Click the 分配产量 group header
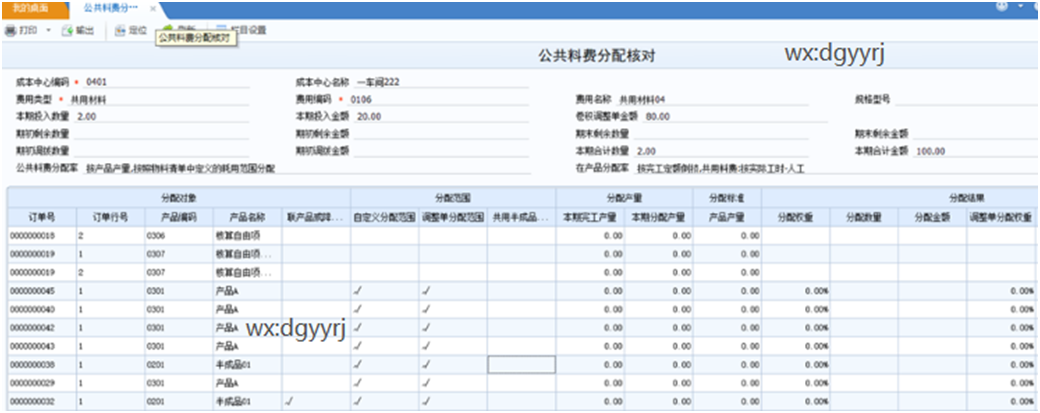 click(624, 198)
